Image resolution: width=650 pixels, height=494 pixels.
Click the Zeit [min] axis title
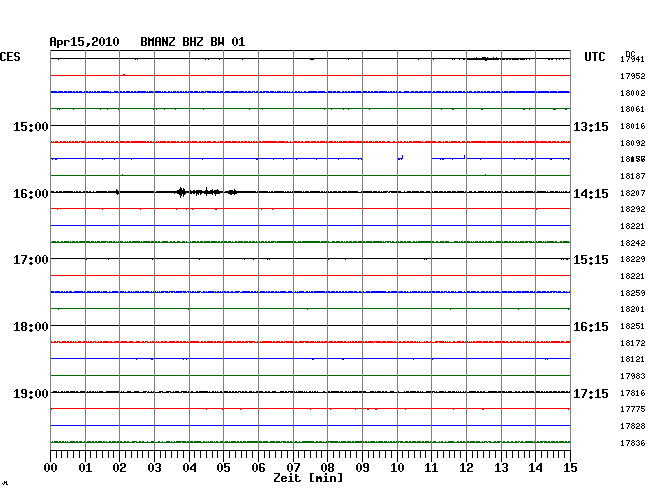[308, 478]
